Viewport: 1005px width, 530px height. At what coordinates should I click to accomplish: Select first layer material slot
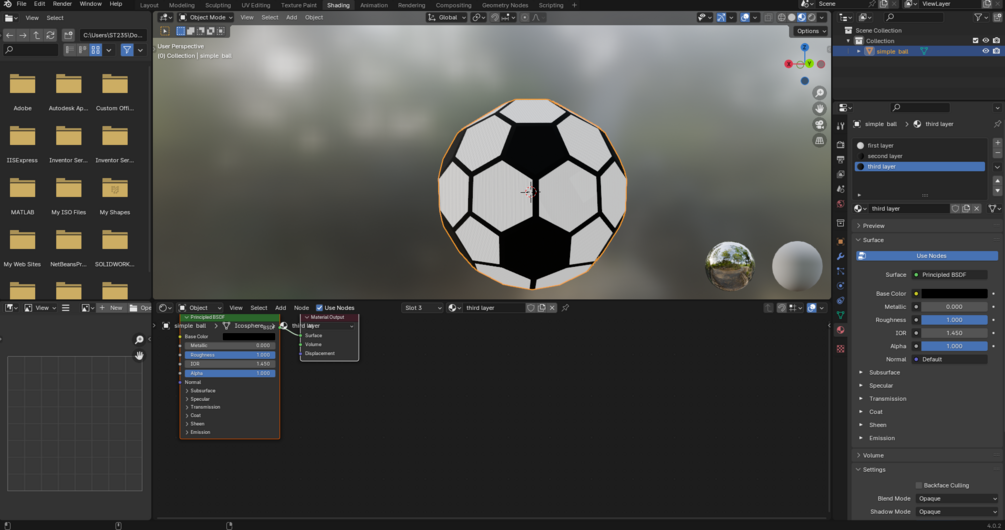(x=920, y=145)
